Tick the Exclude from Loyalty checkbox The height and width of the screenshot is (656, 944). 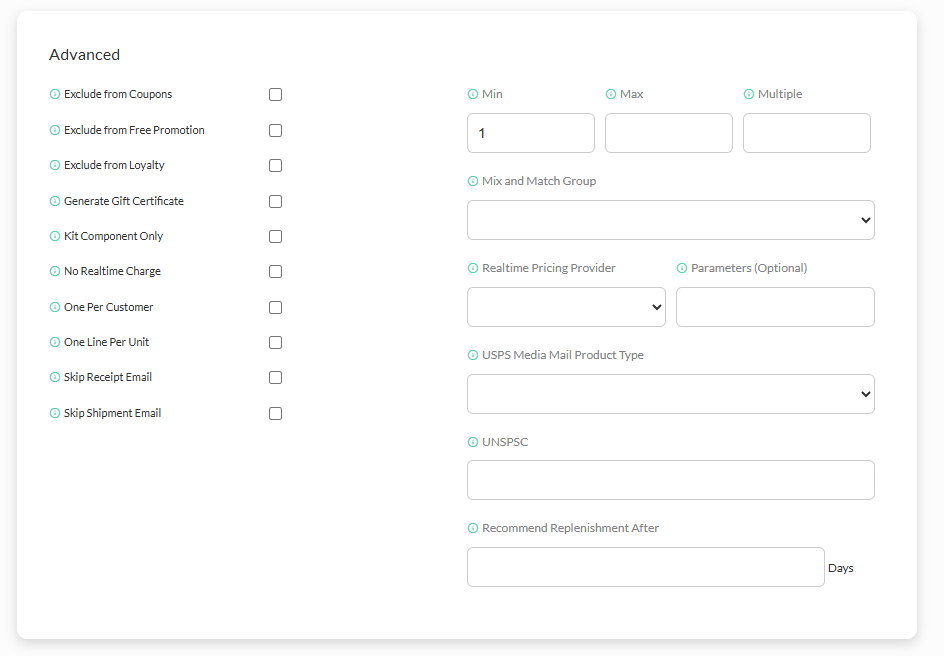275,166
